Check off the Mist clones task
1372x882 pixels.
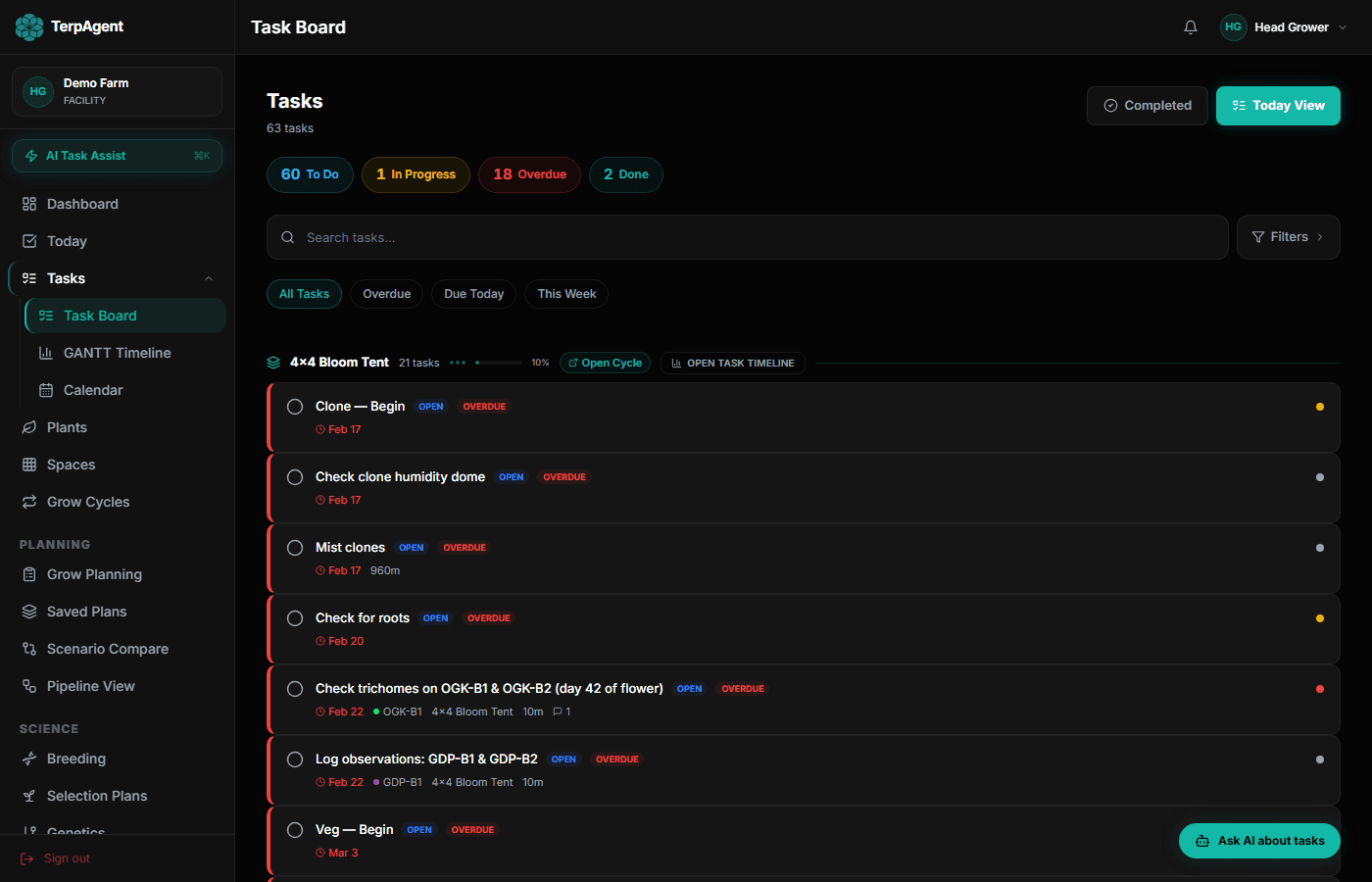(294, 548)
